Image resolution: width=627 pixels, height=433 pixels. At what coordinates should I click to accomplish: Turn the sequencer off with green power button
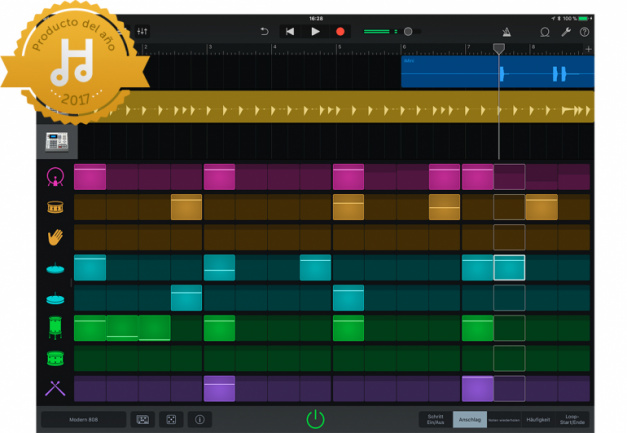pyautogui.click(x=315, y=419)
